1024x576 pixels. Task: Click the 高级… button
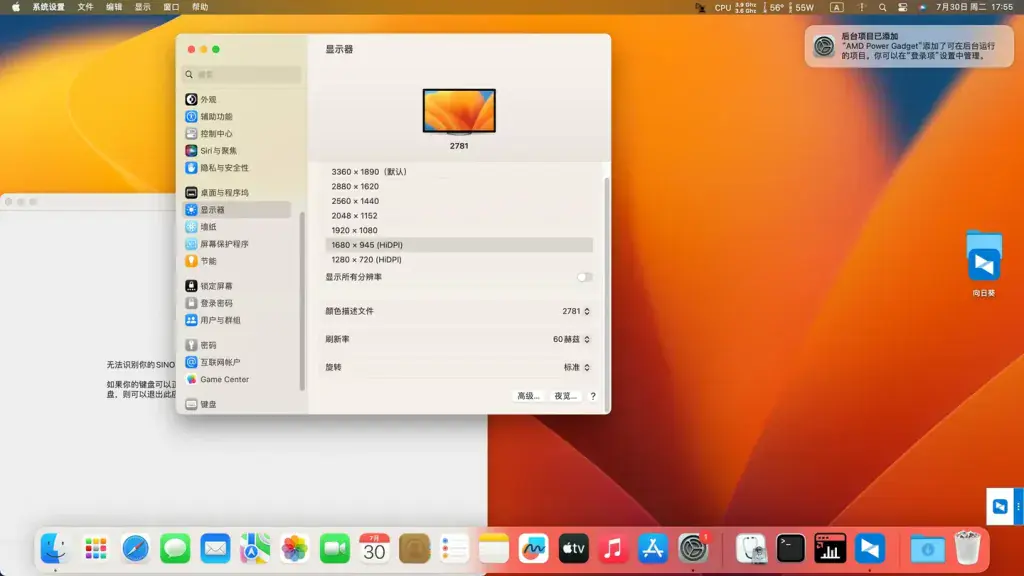528,396
